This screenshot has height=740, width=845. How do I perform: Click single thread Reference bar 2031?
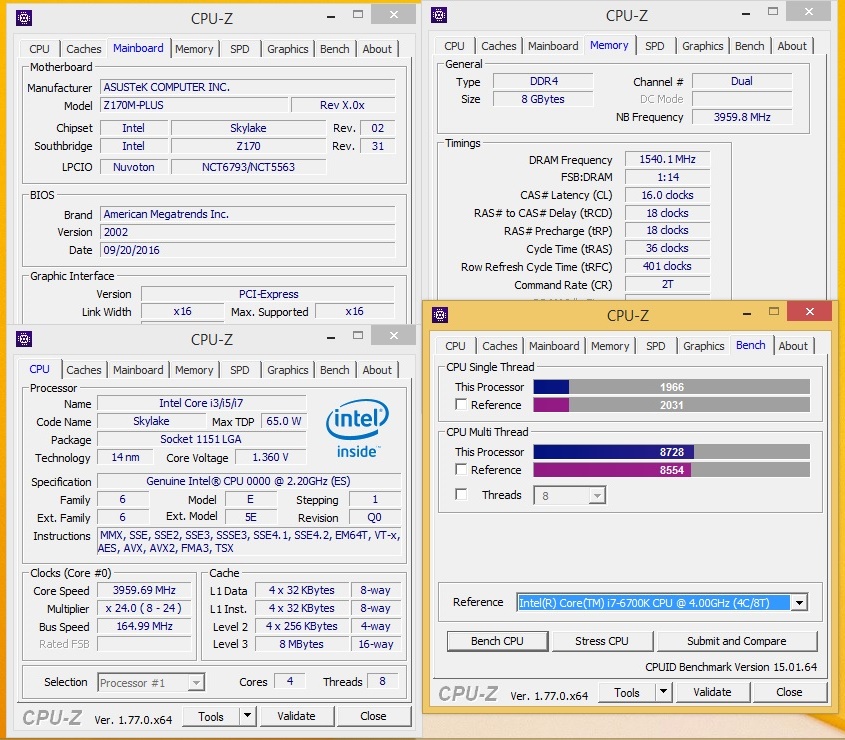[x=671, y=405]
